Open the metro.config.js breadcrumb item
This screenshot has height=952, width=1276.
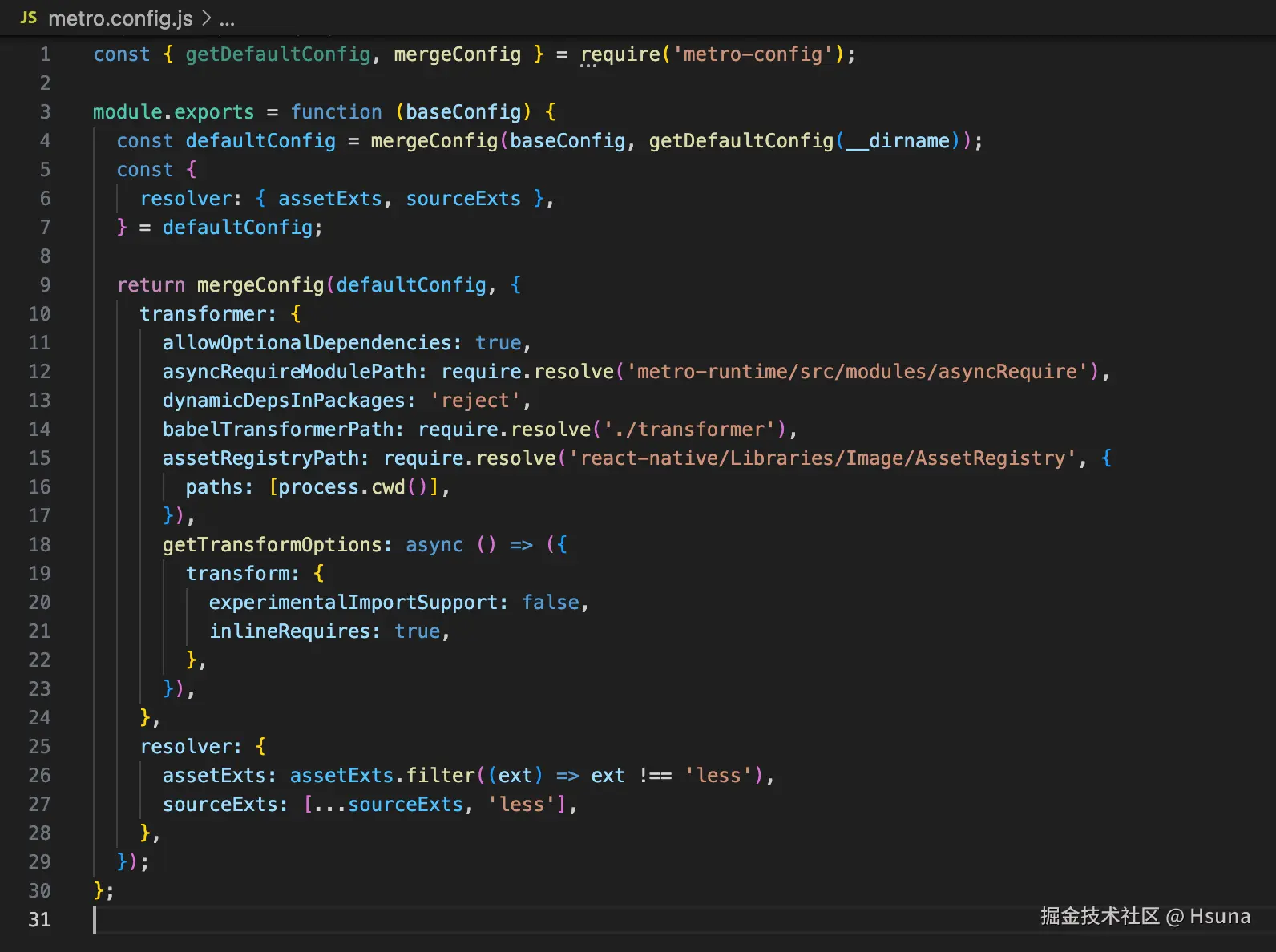pyautogui.click(x=120, y=18)
